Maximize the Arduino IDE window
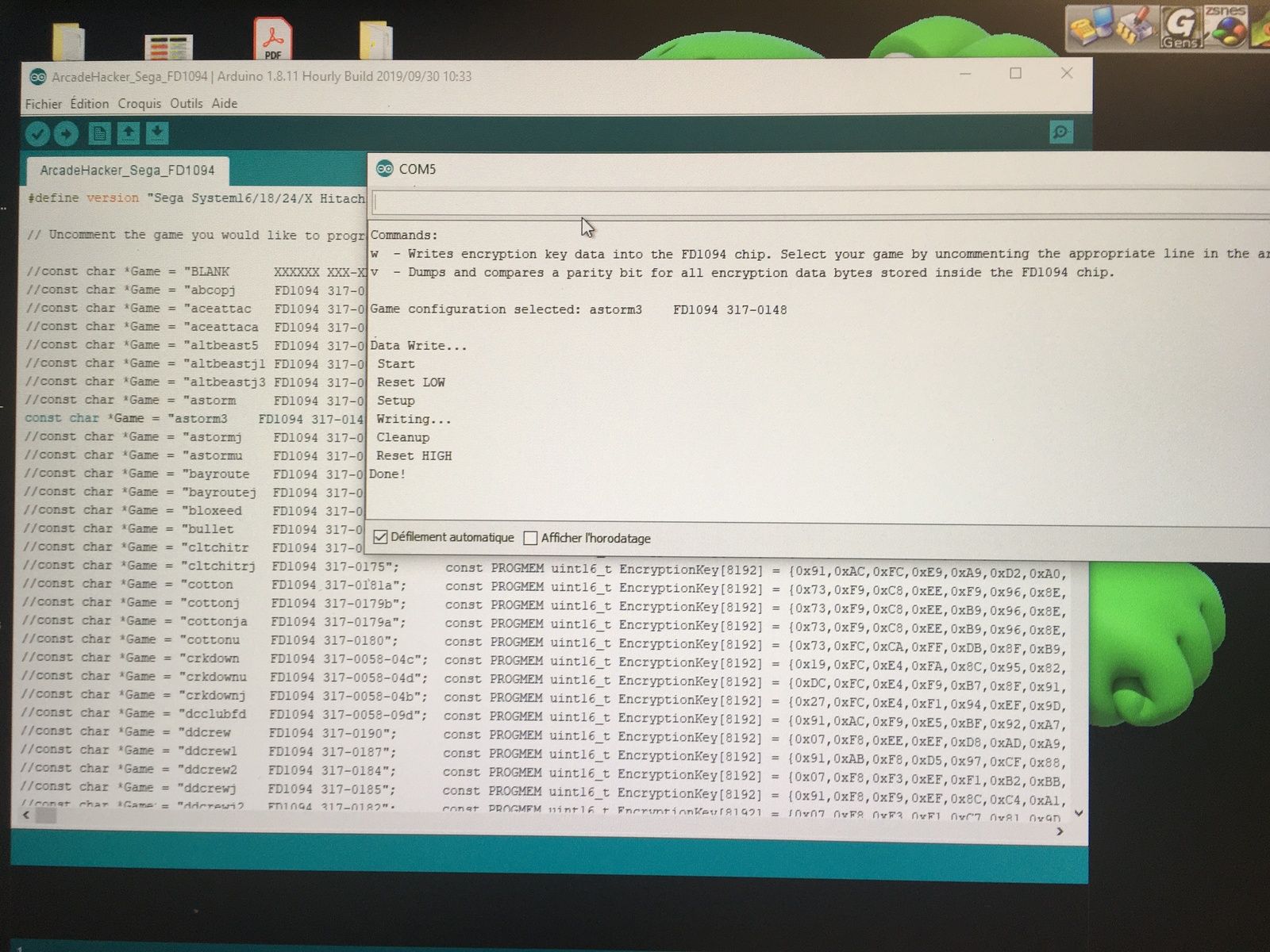This screenshot has width=1270, height=952. [x=1015, y=73]
